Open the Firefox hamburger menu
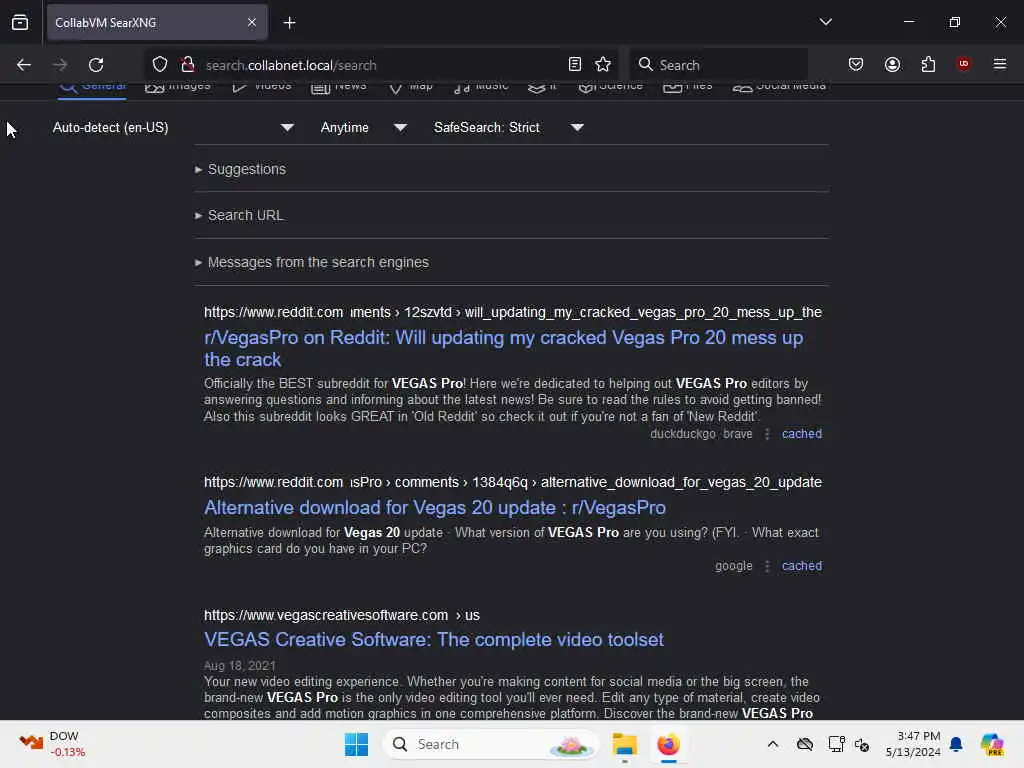 tap(1000, 64)
